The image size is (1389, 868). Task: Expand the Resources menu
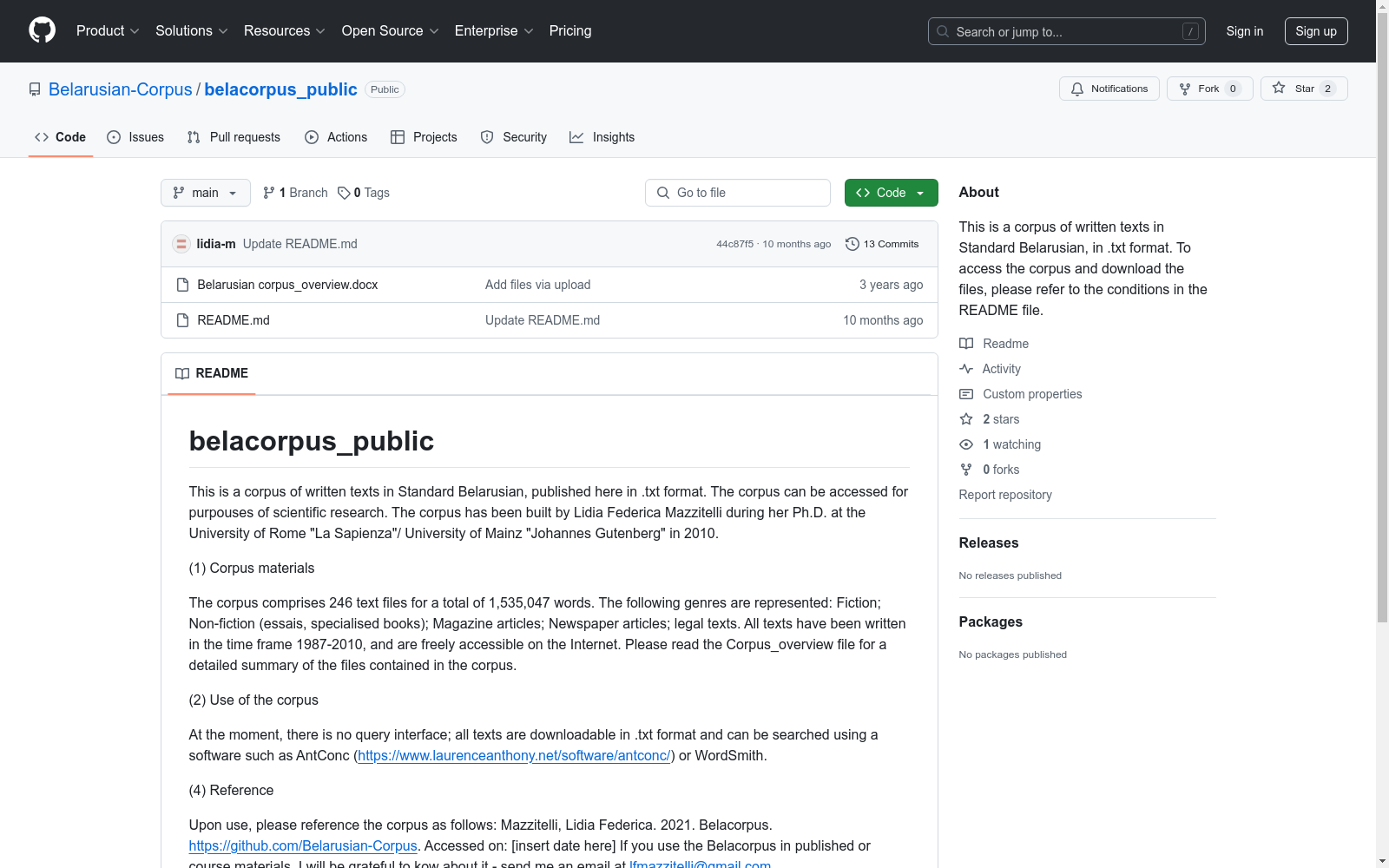click(285, 31)
